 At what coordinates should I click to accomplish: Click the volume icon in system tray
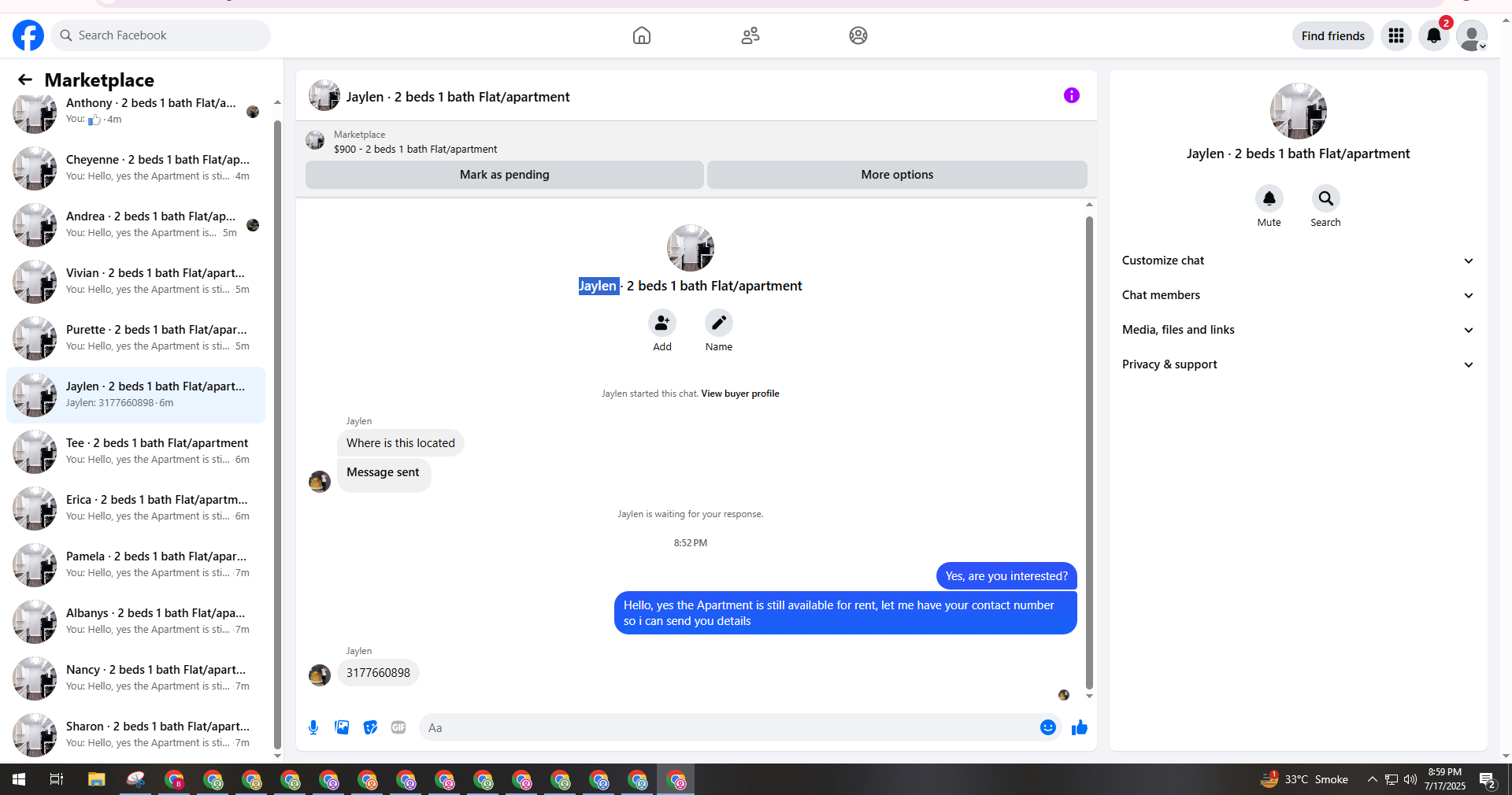pos(1410,779)
